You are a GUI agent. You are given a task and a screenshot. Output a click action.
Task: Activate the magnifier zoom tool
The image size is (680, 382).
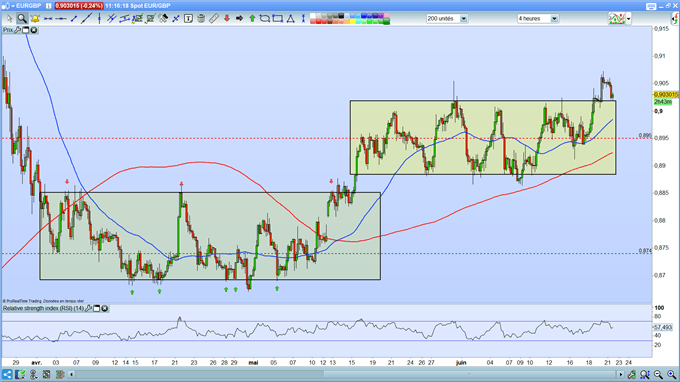point(22,19)
